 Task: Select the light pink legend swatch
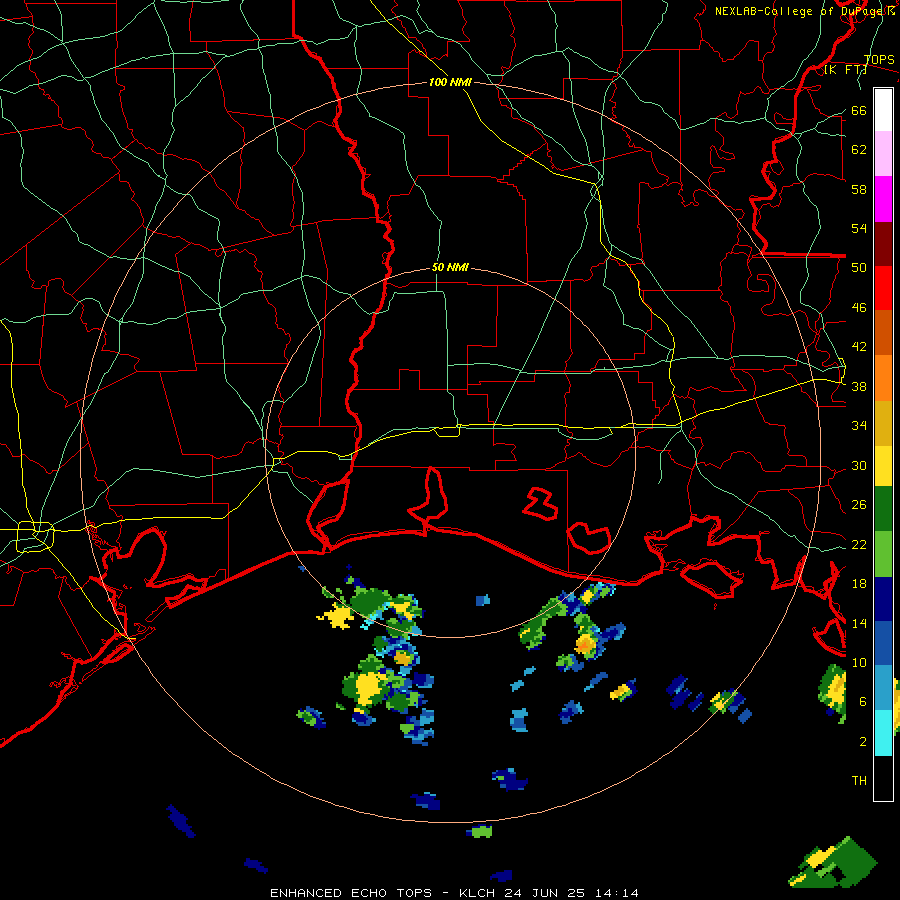[883, 153]
